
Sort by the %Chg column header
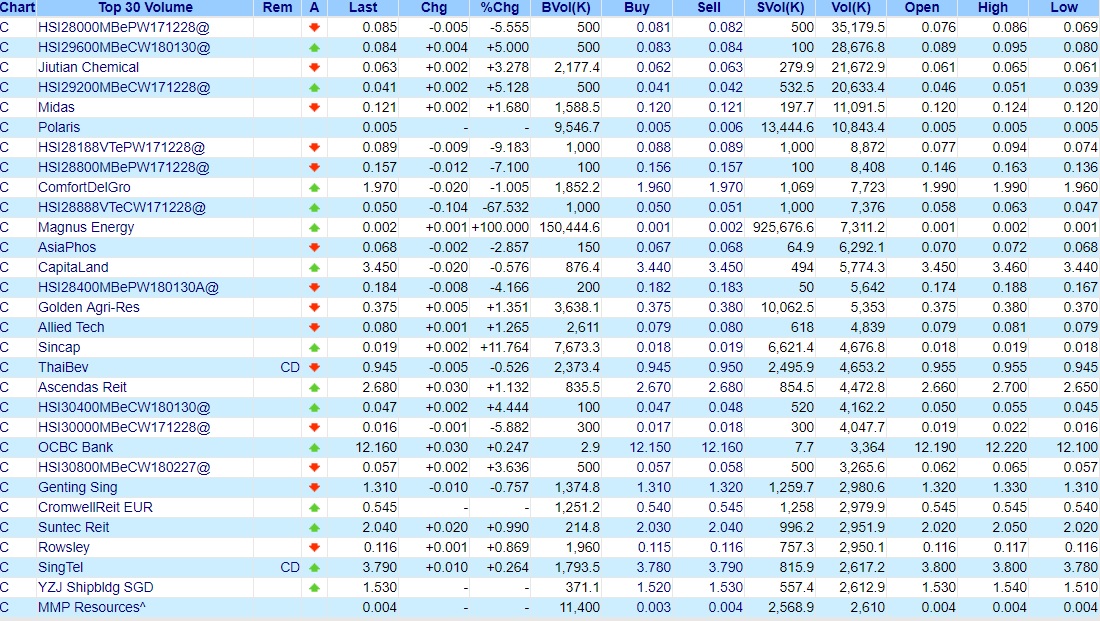click(500, 8)
